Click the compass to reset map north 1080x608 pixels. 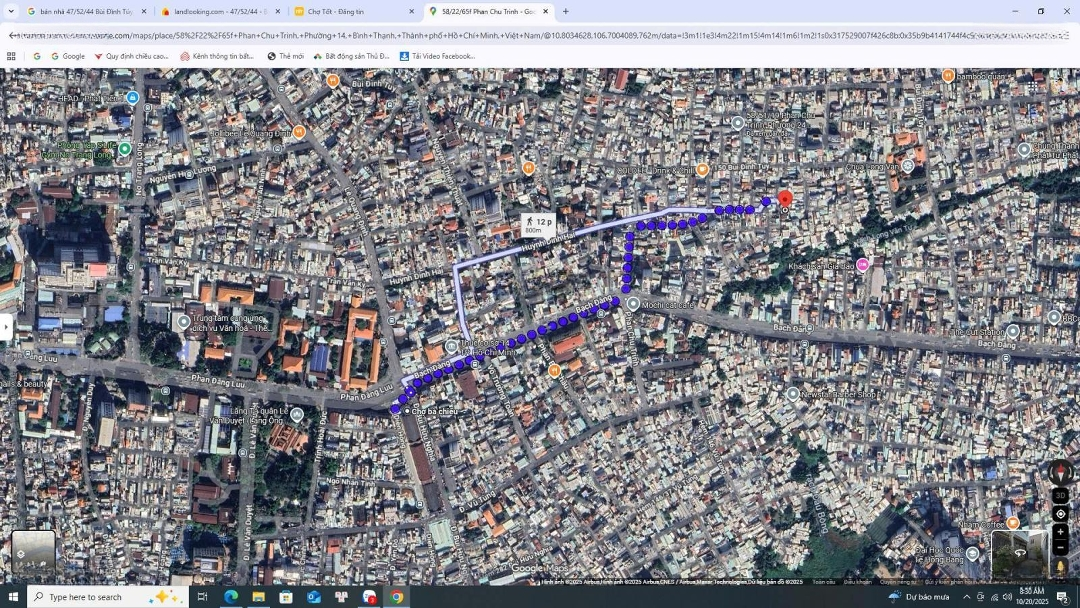coord(1060,471)
